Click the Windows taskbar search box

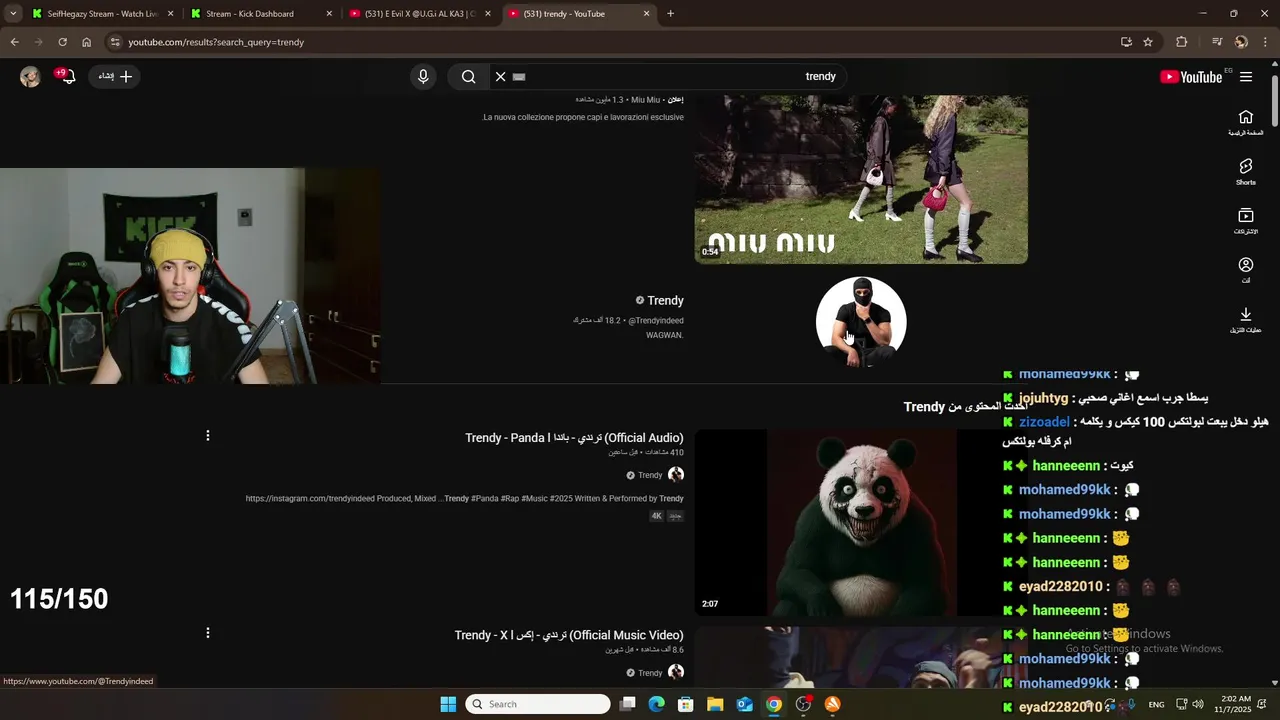pos(538,704)
